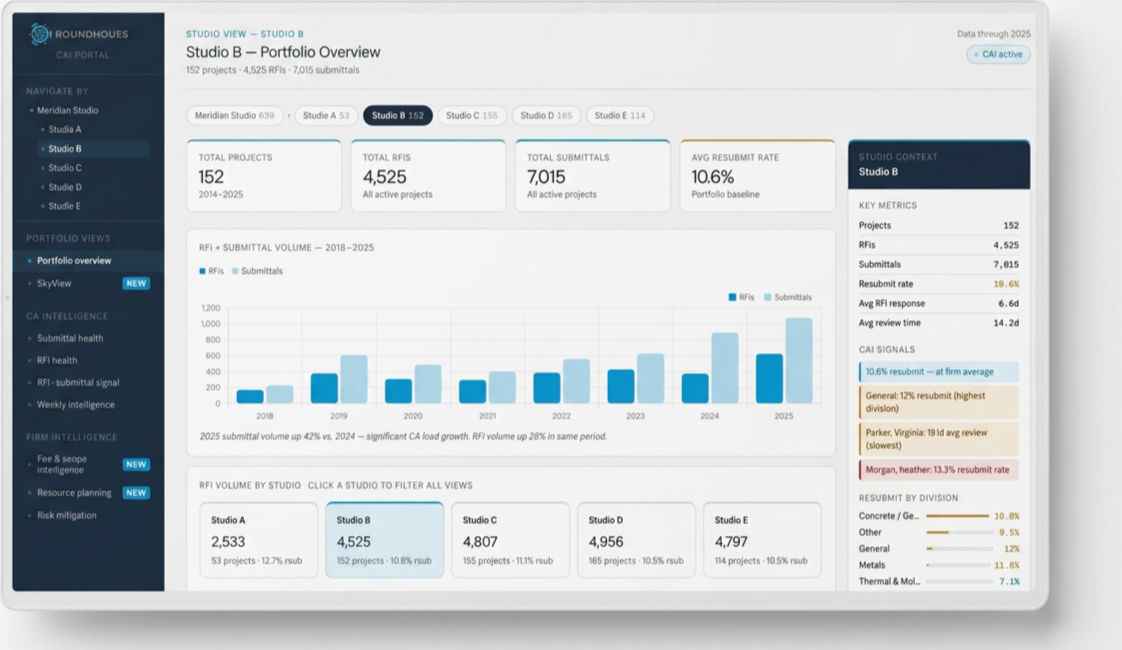Click the 'Avg RFI response' 6.6d row
Image resolution: width=1122 pixels, height=650 pixels.
point(939,304)
